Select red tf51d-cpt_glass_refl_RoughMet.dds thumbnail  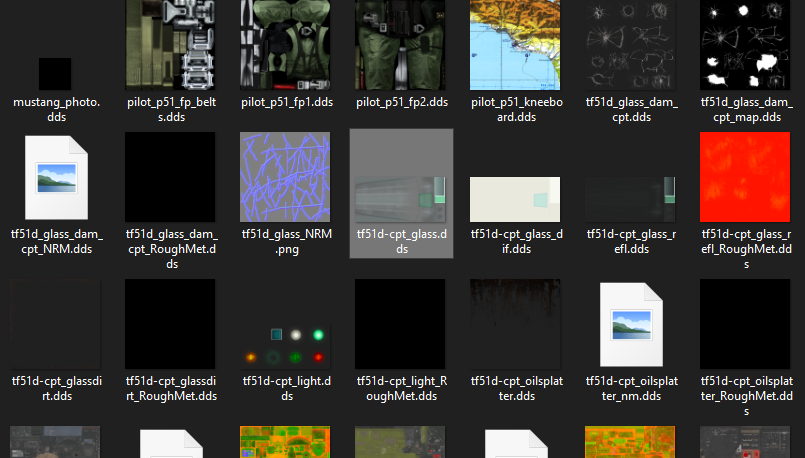coord(745,177)
